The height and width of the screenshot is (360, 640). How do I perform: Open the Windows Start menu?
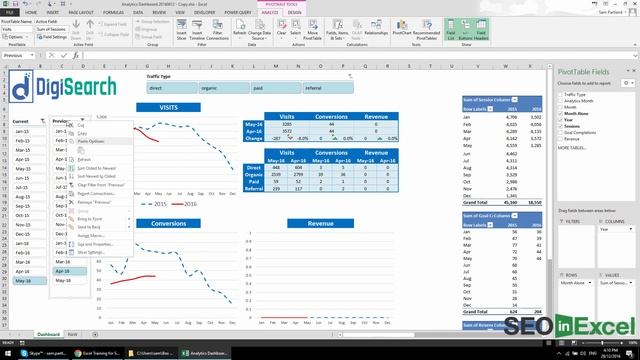pos(8,353)
